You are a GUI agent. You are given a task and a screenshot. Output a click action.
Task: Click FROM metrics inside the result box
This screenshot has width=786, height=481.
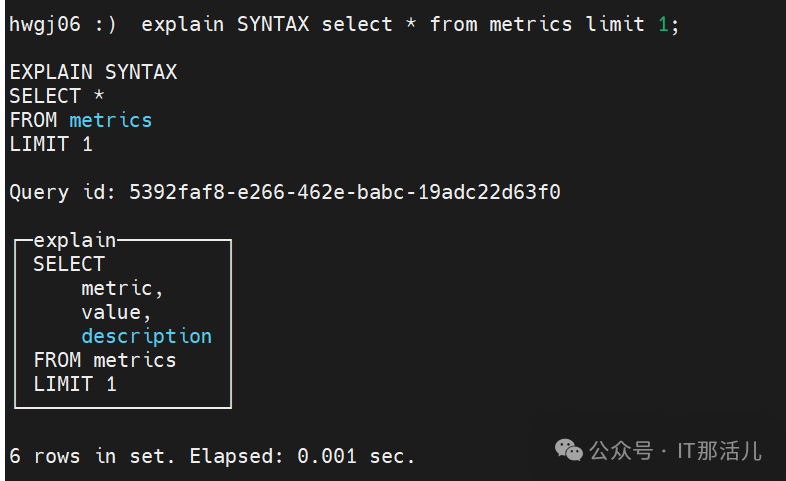tap(105, 360)
